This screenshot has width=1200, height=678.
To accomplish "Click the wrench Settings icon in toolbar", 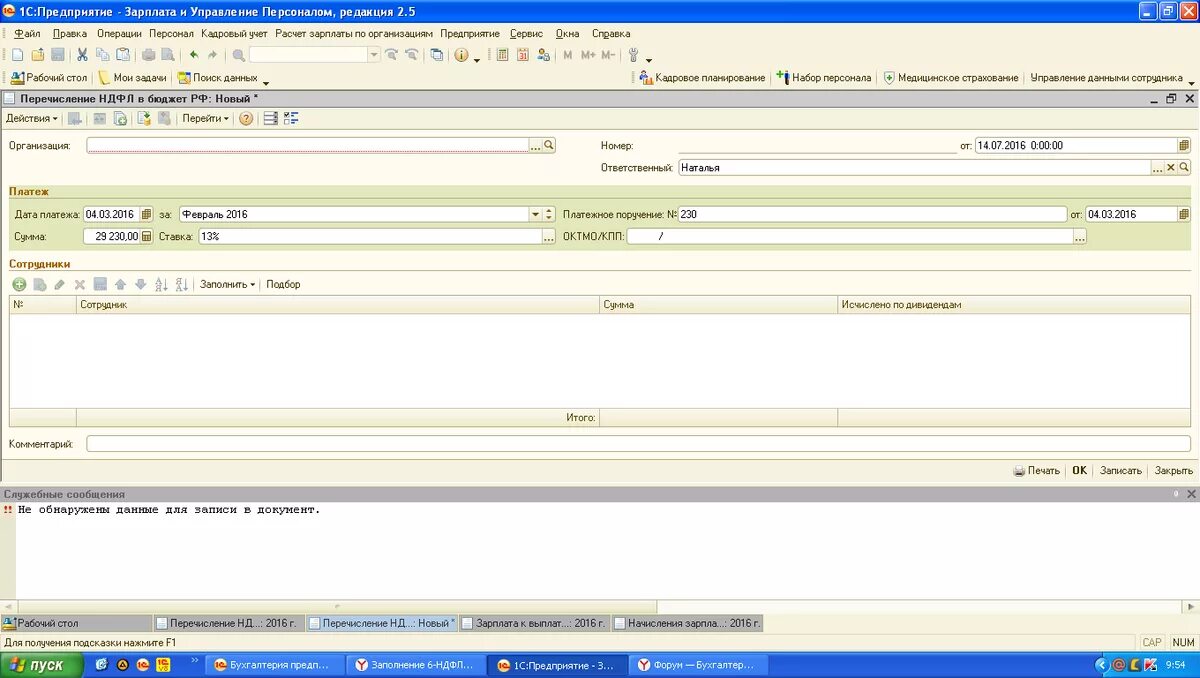I will click(633, 55).
